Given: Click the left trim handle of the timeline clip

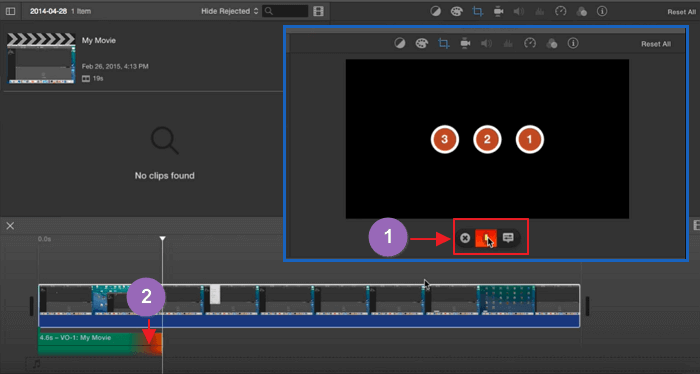Looking at the screenshot, I should click(x=32, y=306).
